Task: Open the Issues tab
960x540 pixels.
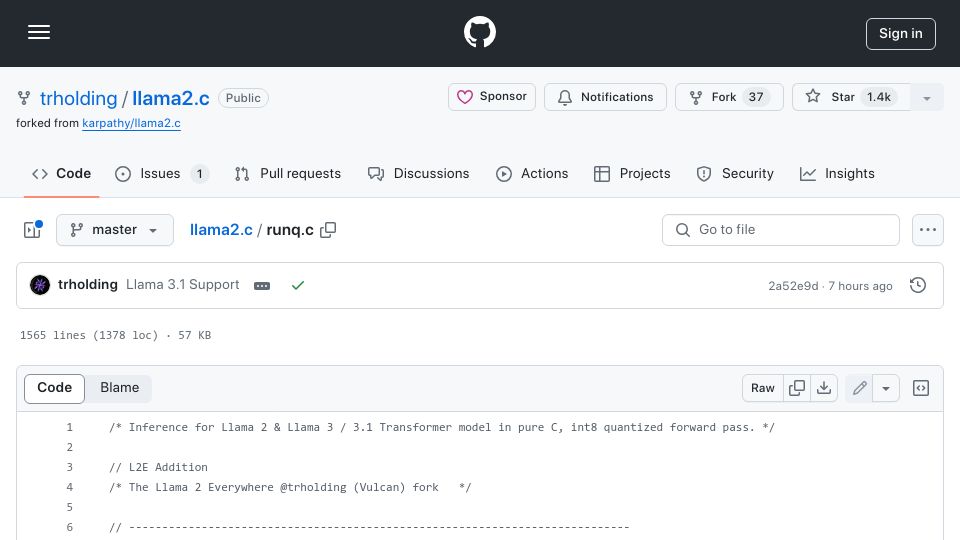Action: [162, 174]
